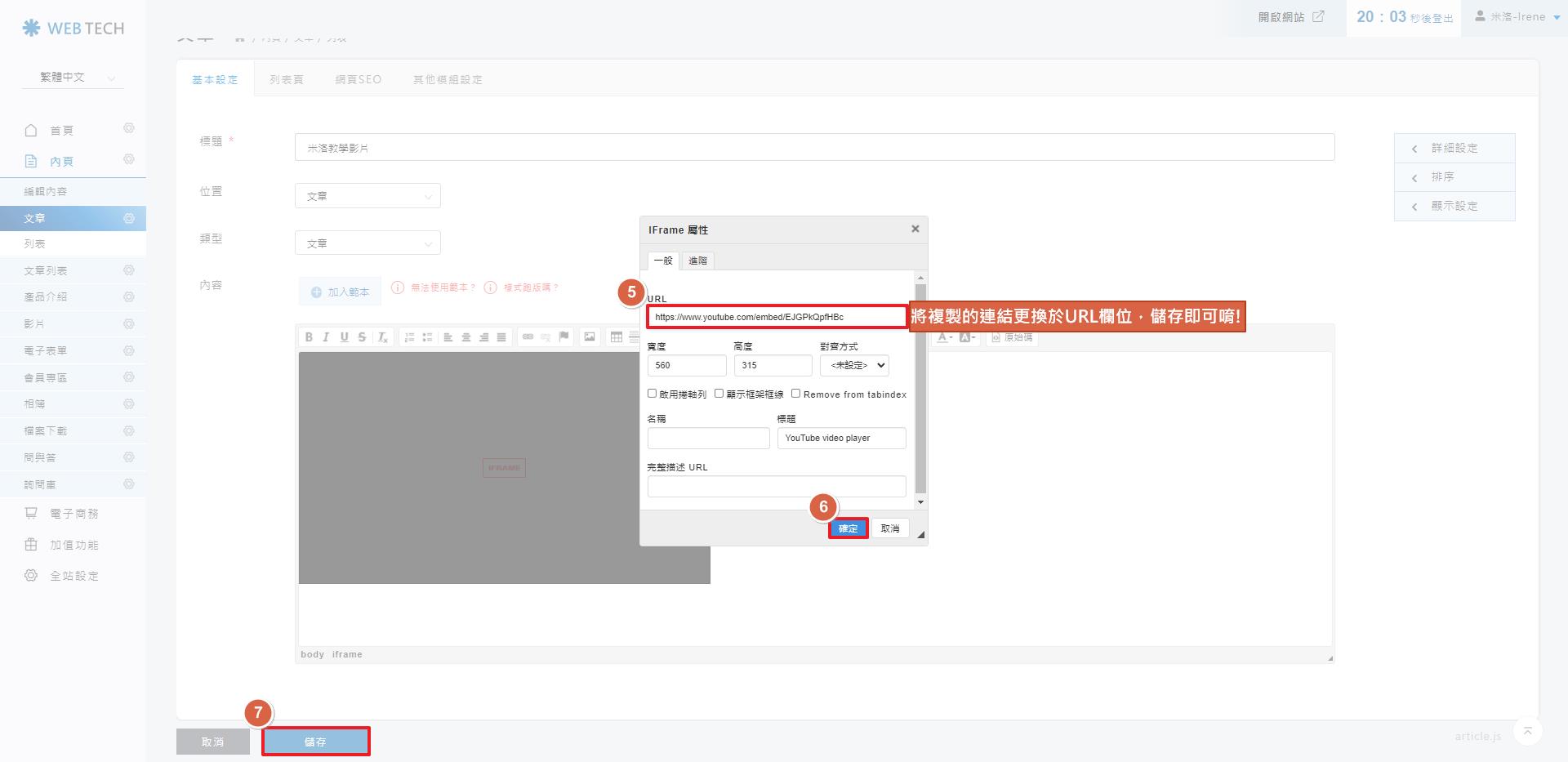Open settings gear beside 首頁
This screenshot has height=762, width=1568.
[x=128, y=129]
